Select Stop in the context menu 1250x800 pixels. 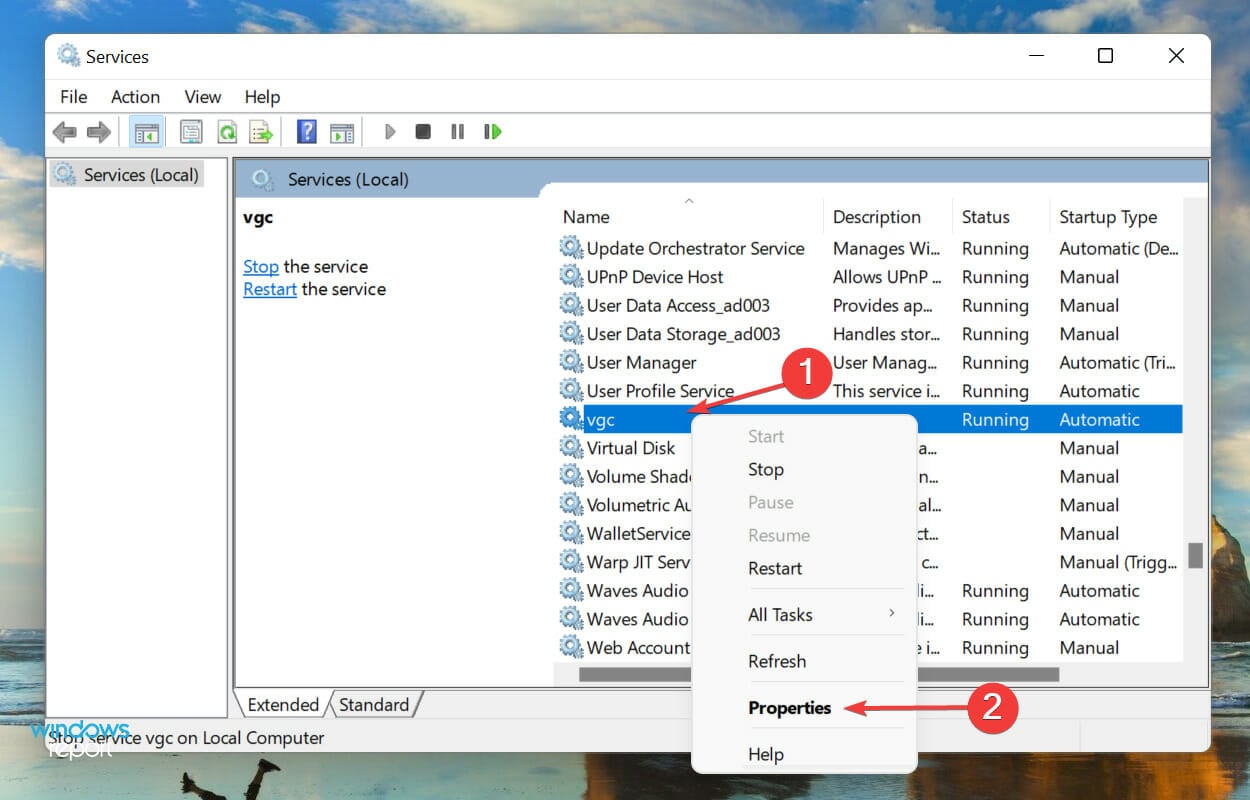tap(765, 469)
